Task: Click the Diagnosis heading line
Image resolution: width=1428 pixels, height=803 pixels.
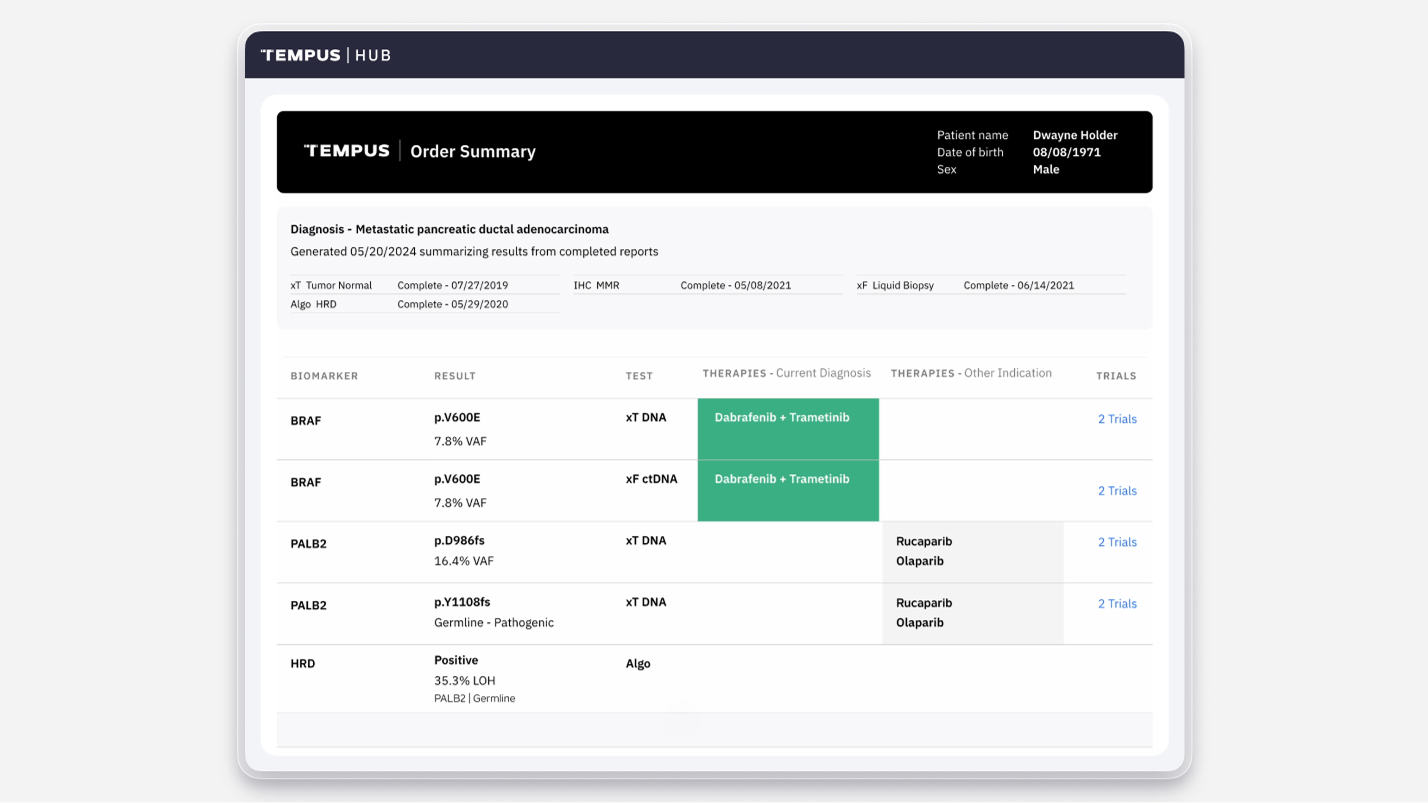Action: point(449,229)
